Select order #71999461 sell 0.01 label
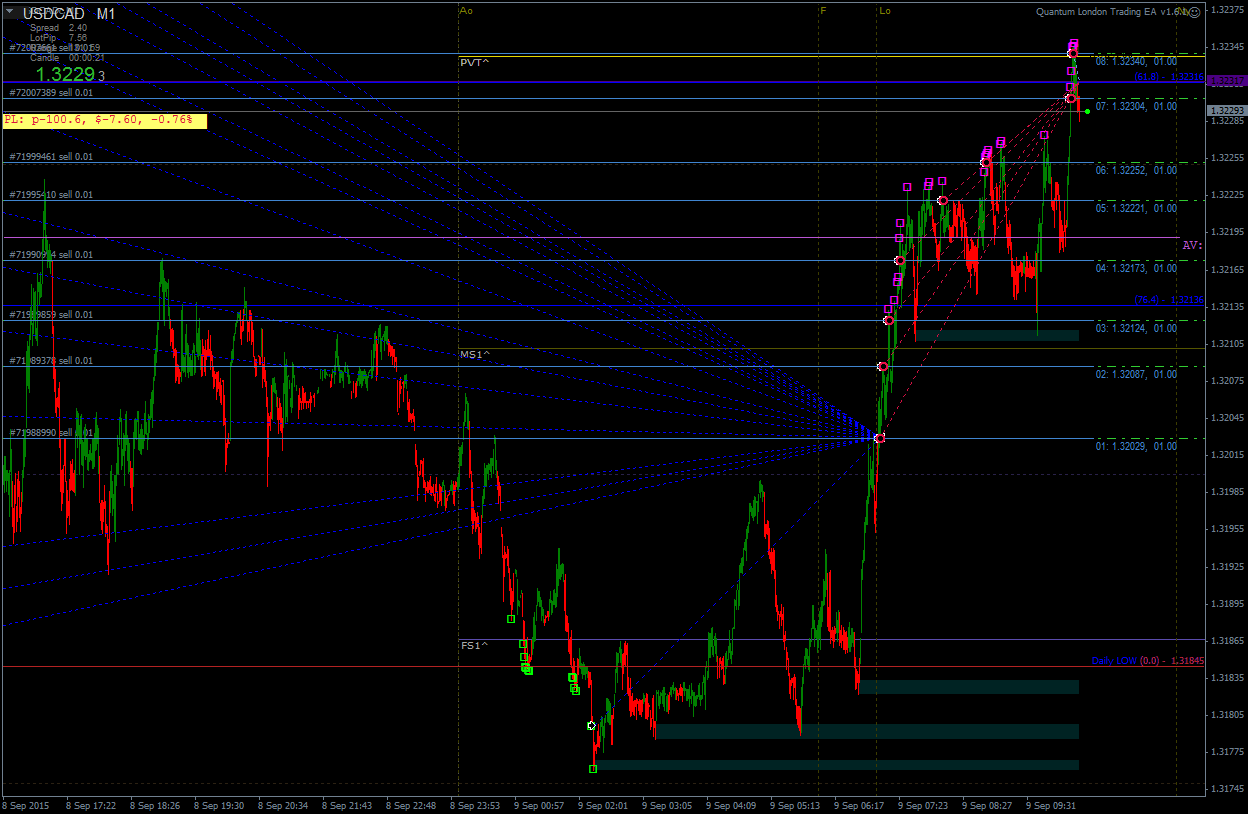Image resolution: width=1248 pixels, height=814 pixels. [51, 157]
